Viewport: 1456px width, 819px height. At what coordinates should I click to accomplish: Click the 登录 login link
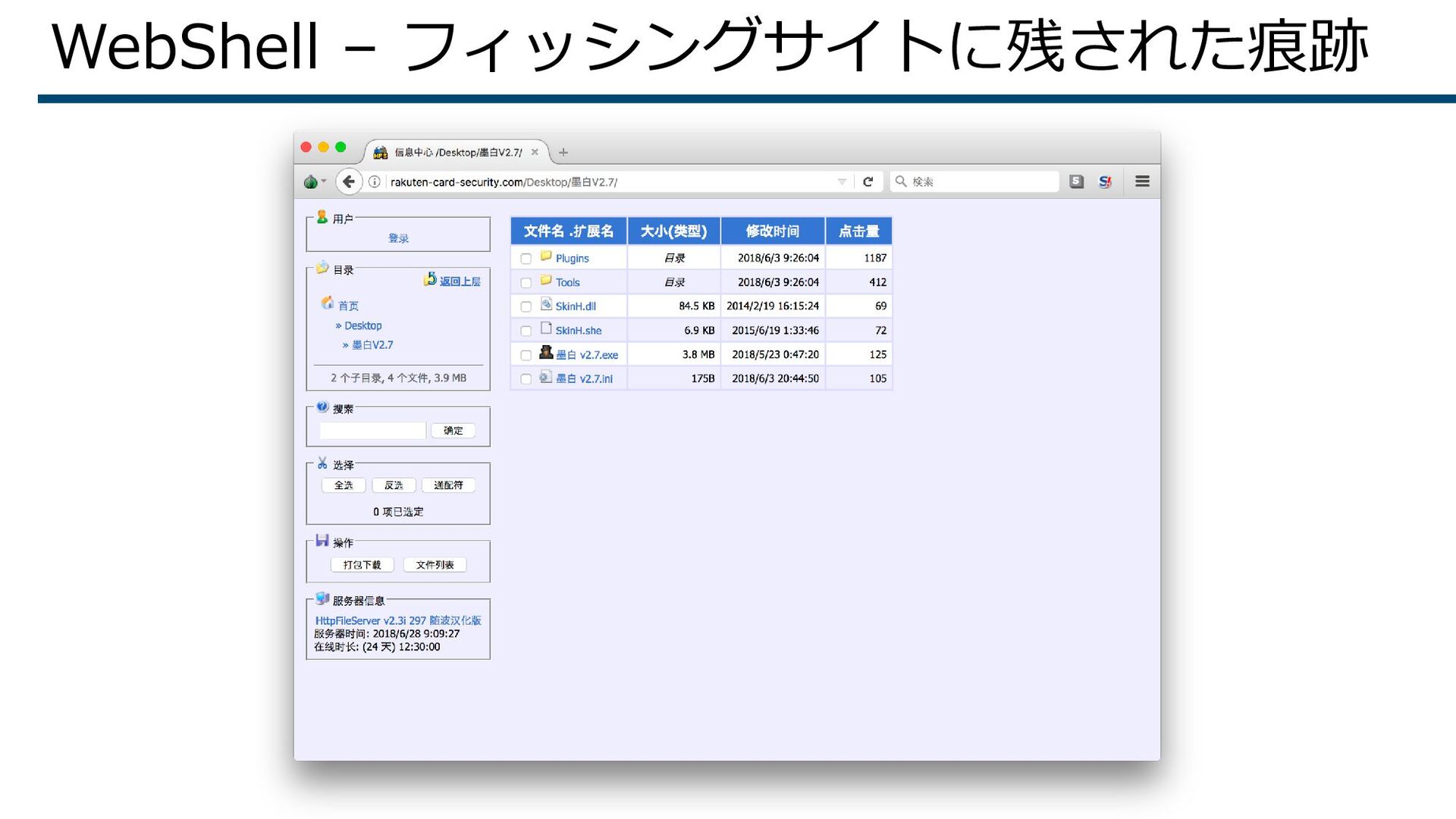click(x=398, y=238)
